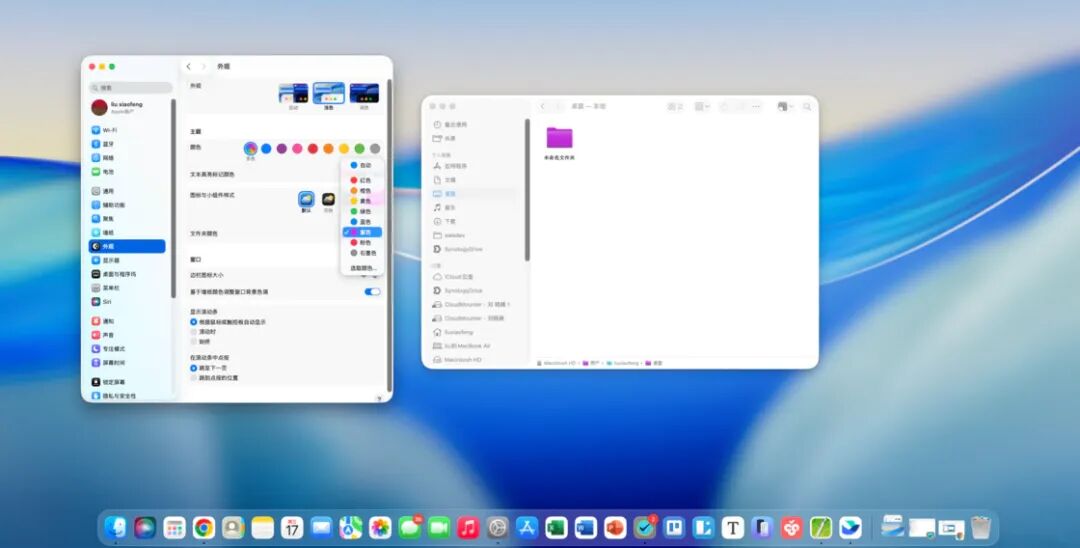Select the dark icon and widget style
The image size is (1080, 548).
(x=329, y=200)
